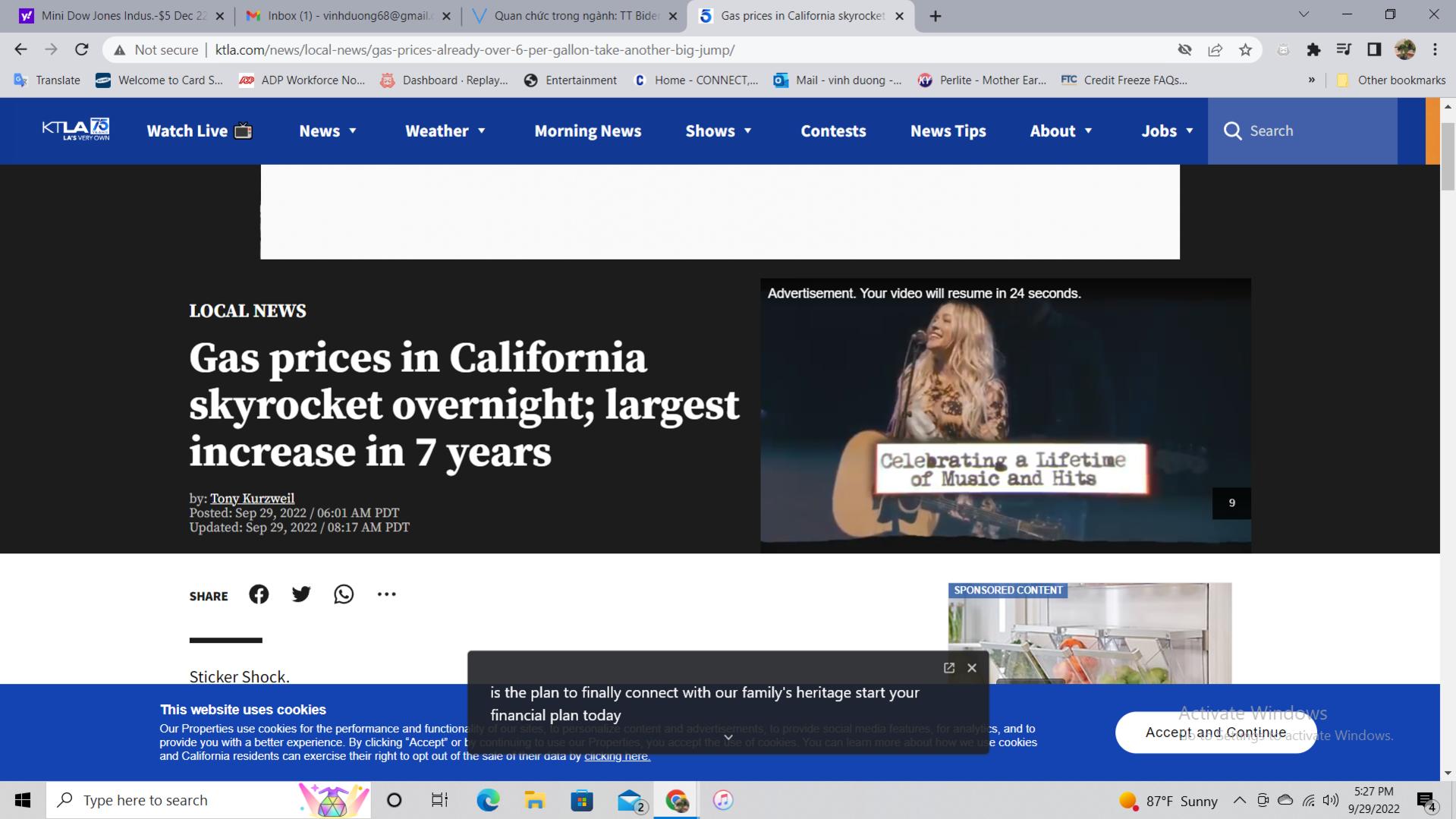Share article via WhatsApp icon
The width and height of the screenshot is (1456, 819).
344,594
